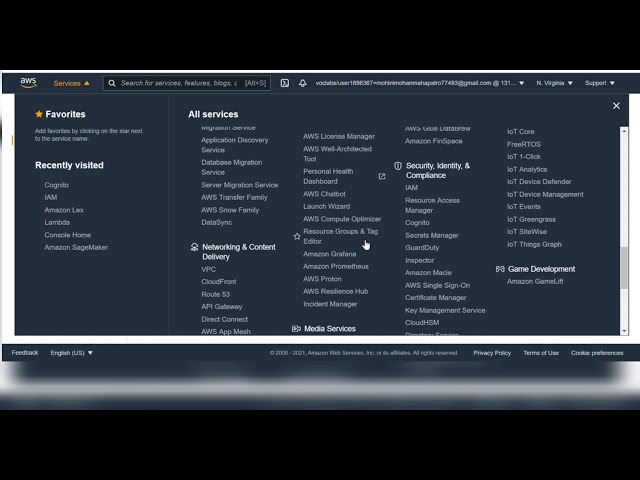Open Launch Wizard service
This screenshot has width=640, height=480.
point(326,207)
